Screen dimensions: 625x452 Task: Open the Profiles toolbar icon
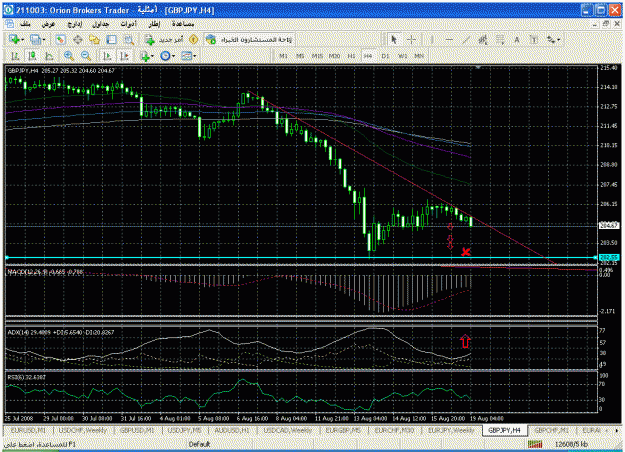35,39
